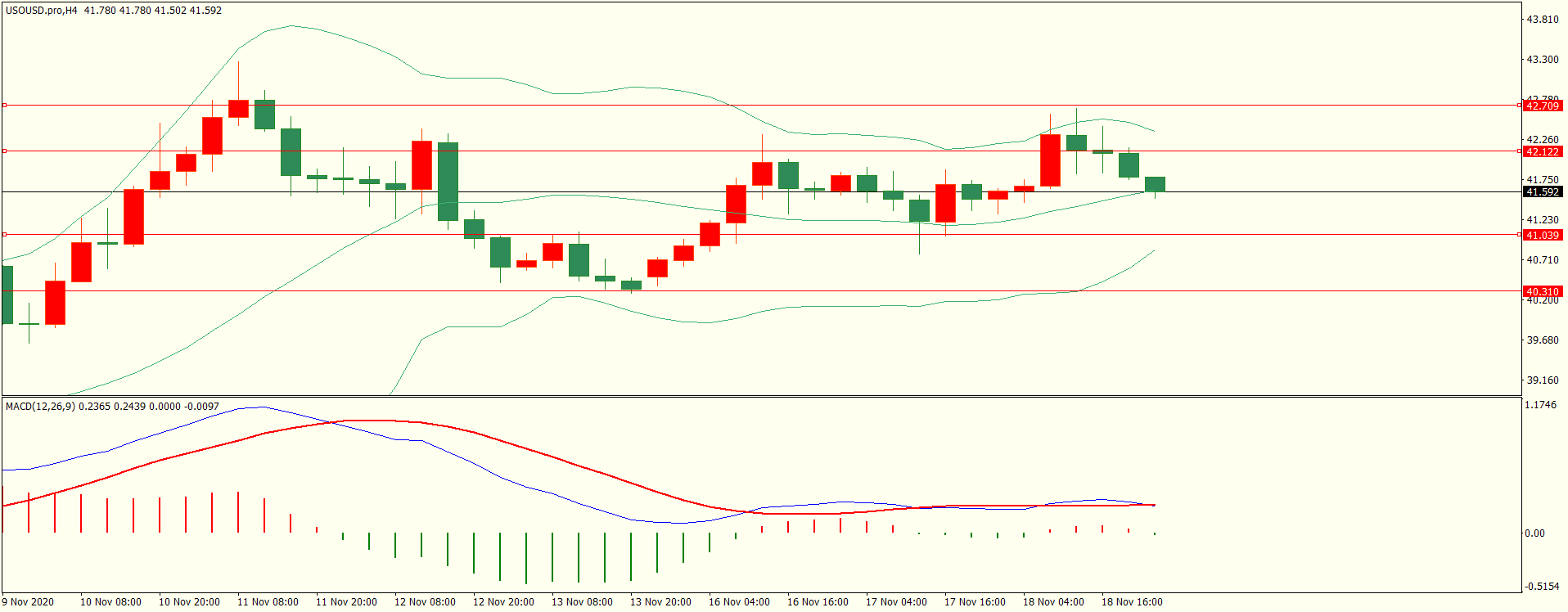Click the 43.810 price axis label
1568x612 pixels.
(1543, 20)
